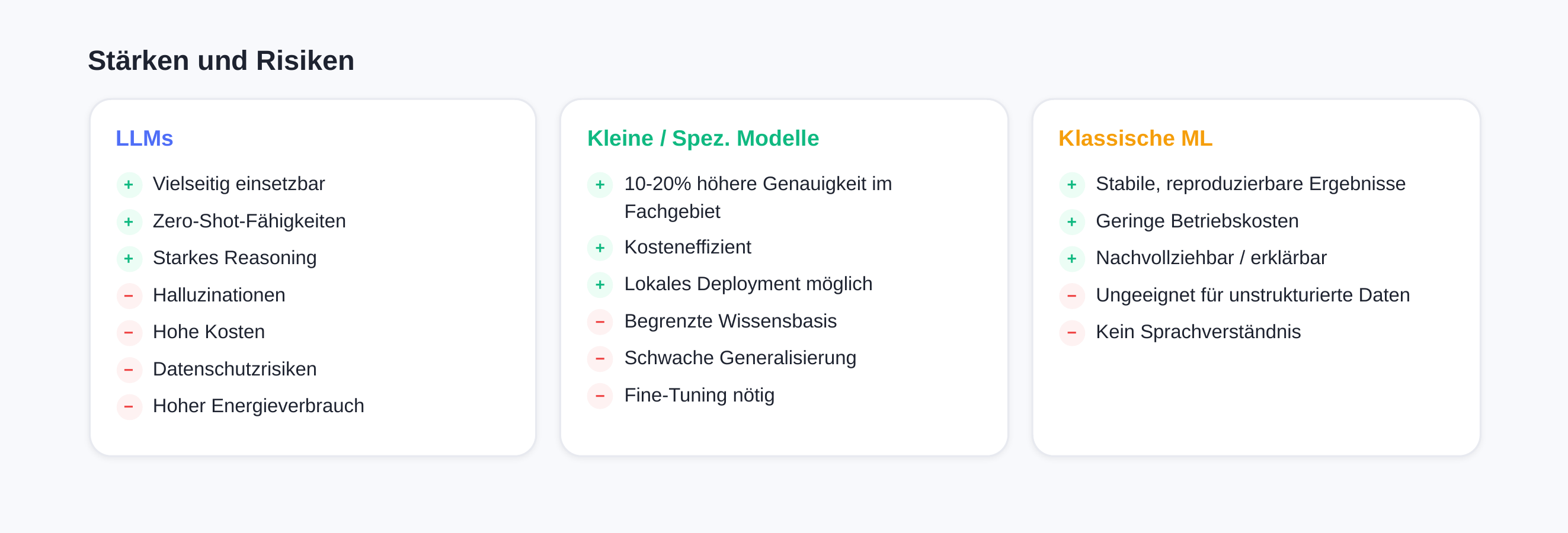Click the Hohe Kosten list entry
Screen dimensions: 1568x533
208,332
